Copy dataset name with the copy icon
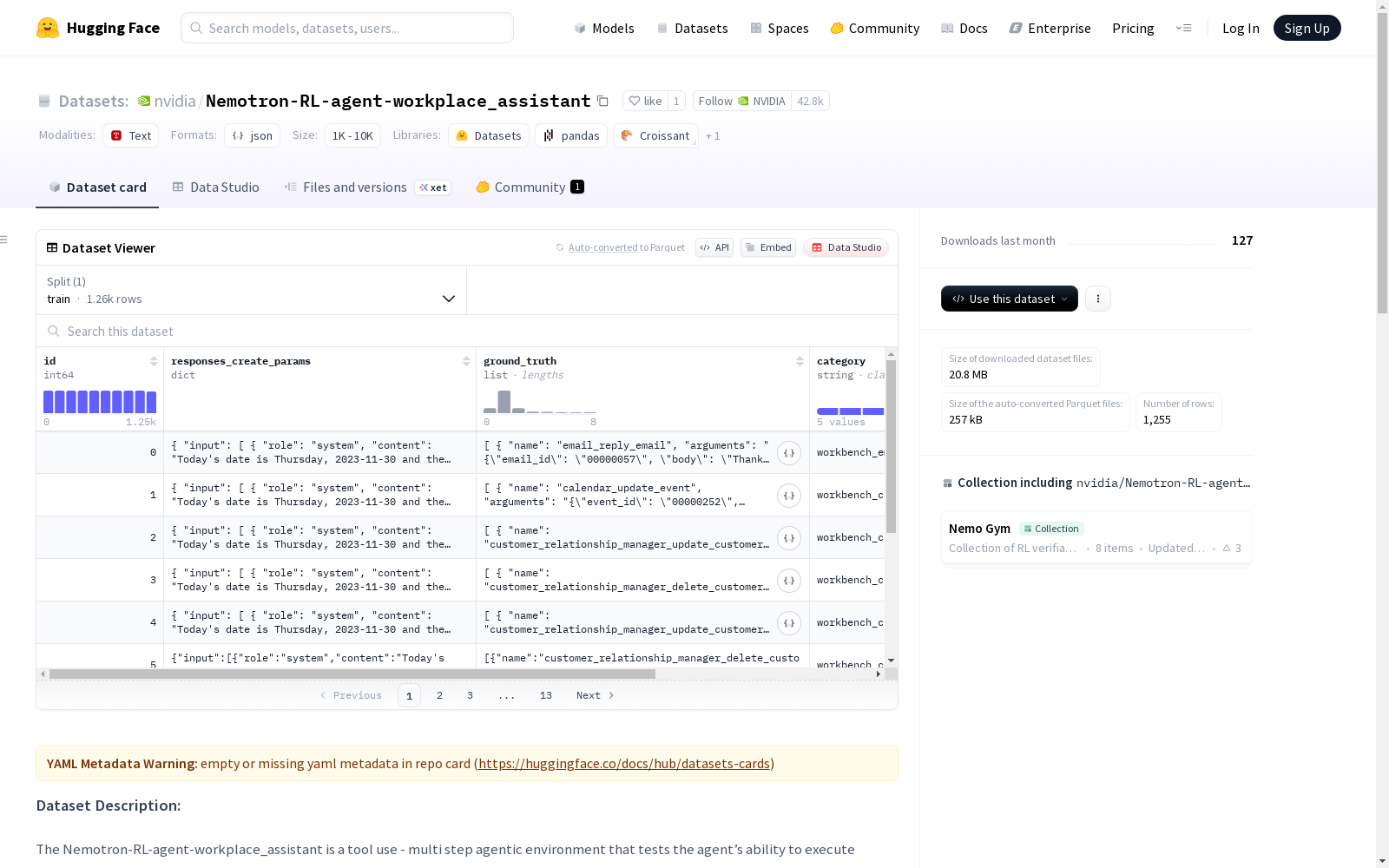This screenshot has width=1389, height=868. [x=602, y=101]
